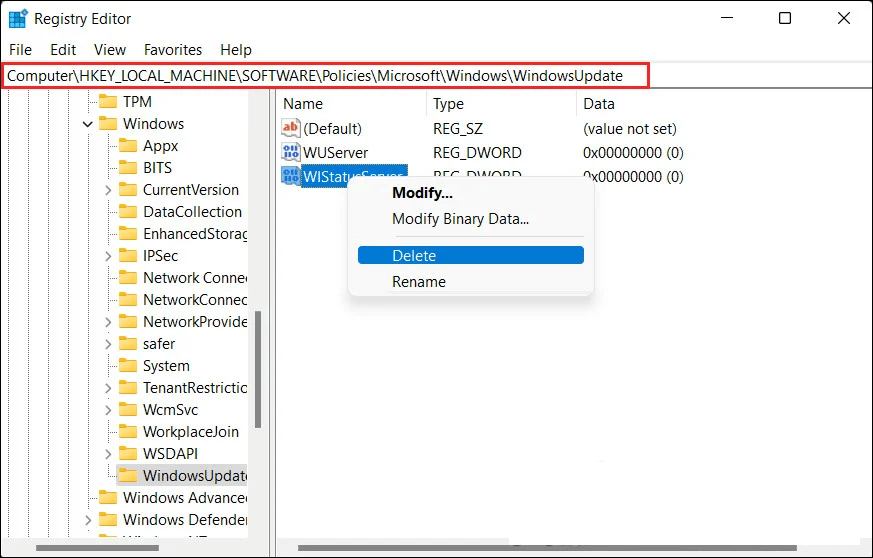The height and width of the screenshot is (558, 873).
Task: Click the TPM folder icon
Action: coord(108,102)
